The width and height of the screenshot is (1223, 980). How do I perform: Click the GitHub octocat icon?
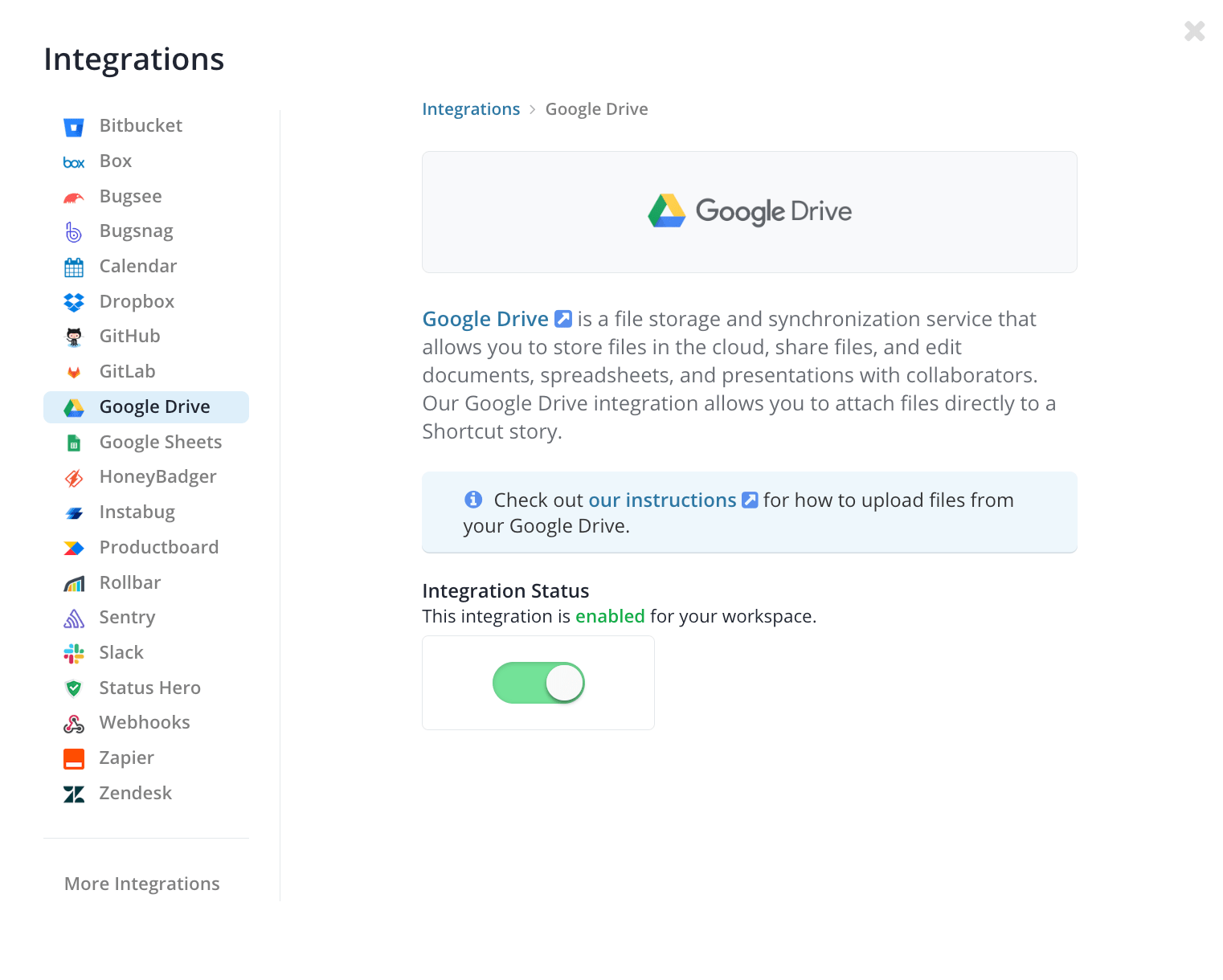73,336
